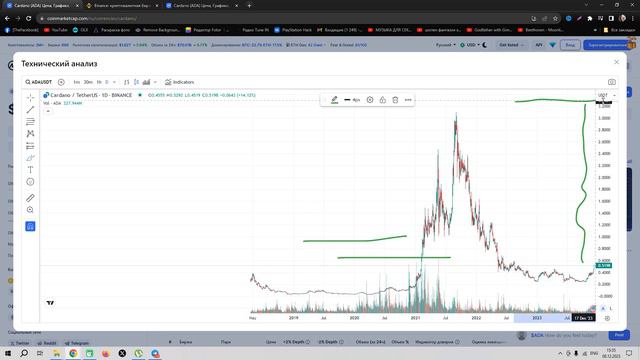Open Windows Start menu
Screen dimensions: 640x360
[x=7, y=353]
